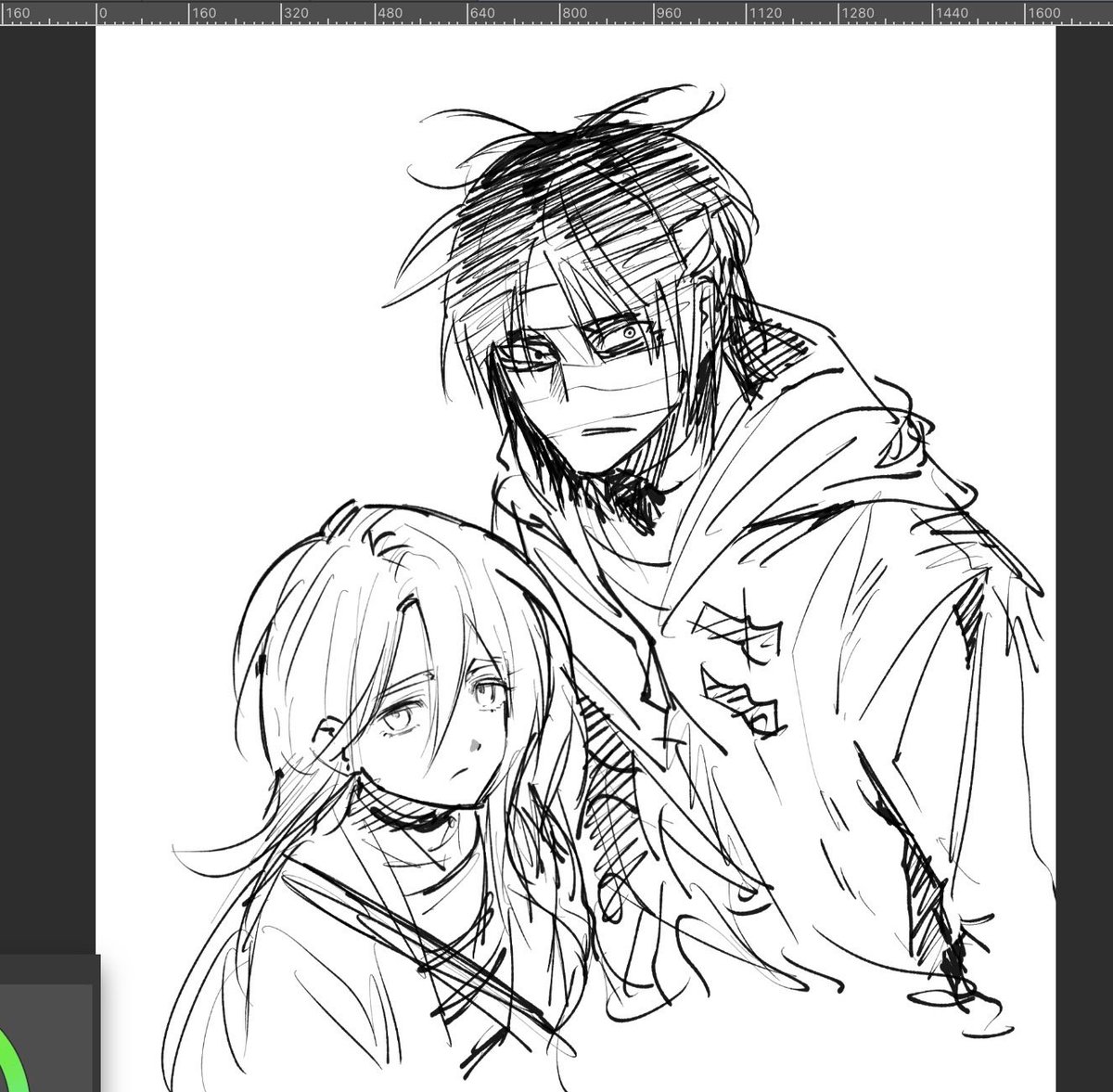Click the horizontal ruler above the canvas

[x=556, y=12]
